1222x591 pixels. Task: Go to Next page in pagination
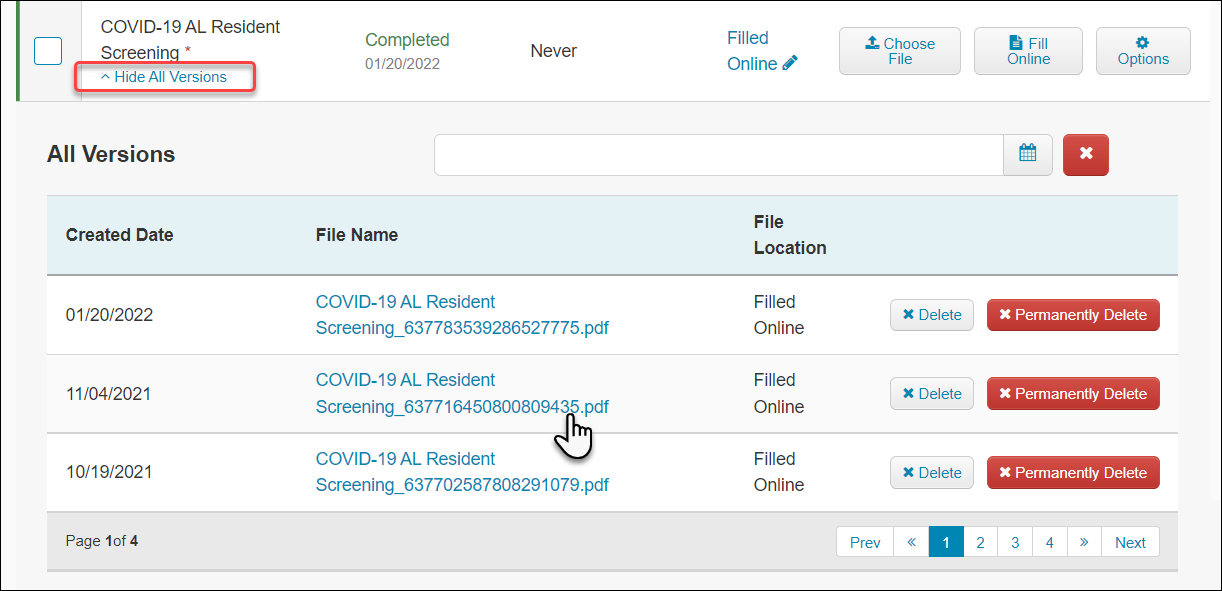[1130, 542]
